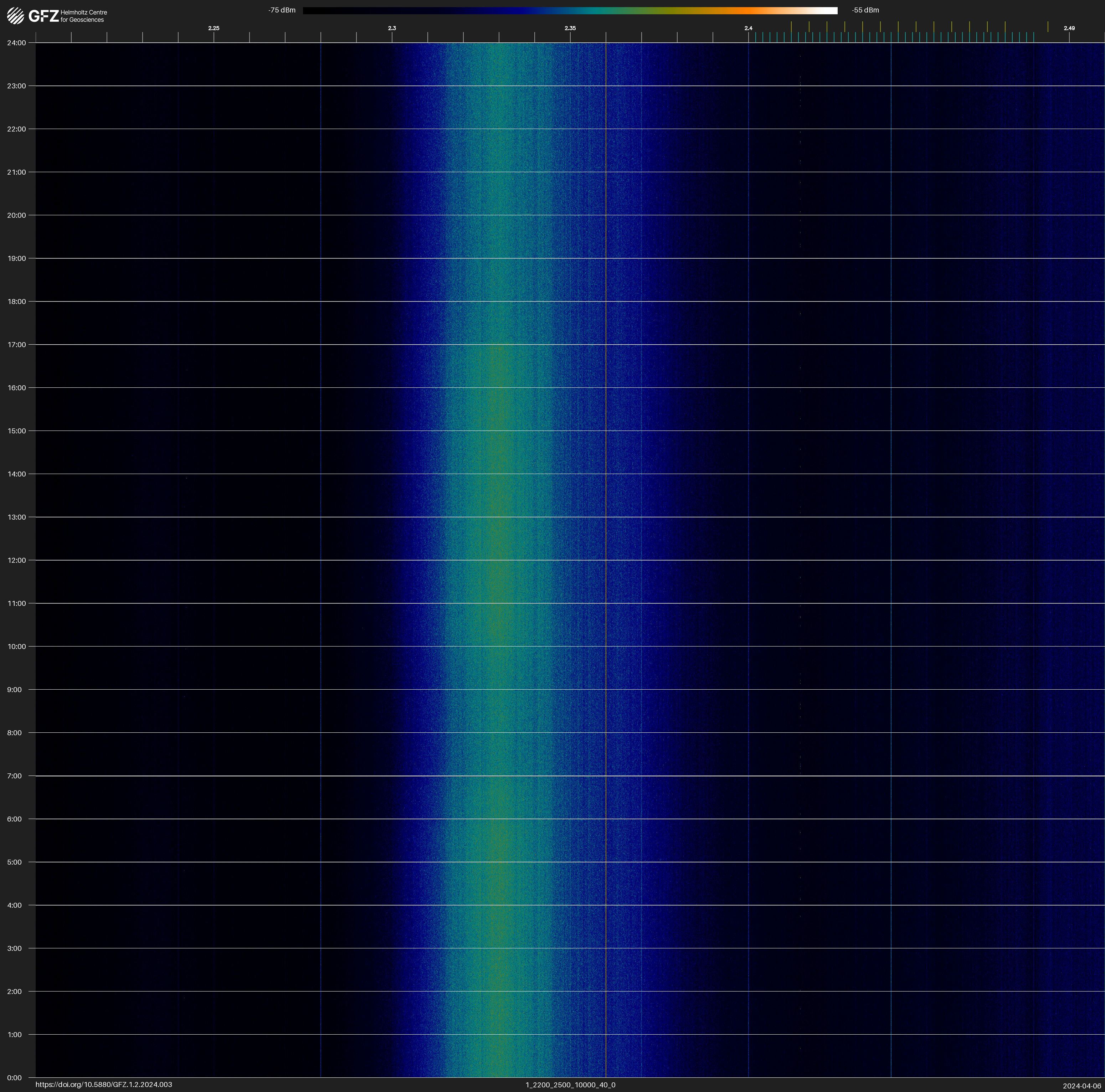Click the GFZ striped globe logo icon
Image resolution: width=1105 pixels, height=1092 pixels.
click(15, 16)
